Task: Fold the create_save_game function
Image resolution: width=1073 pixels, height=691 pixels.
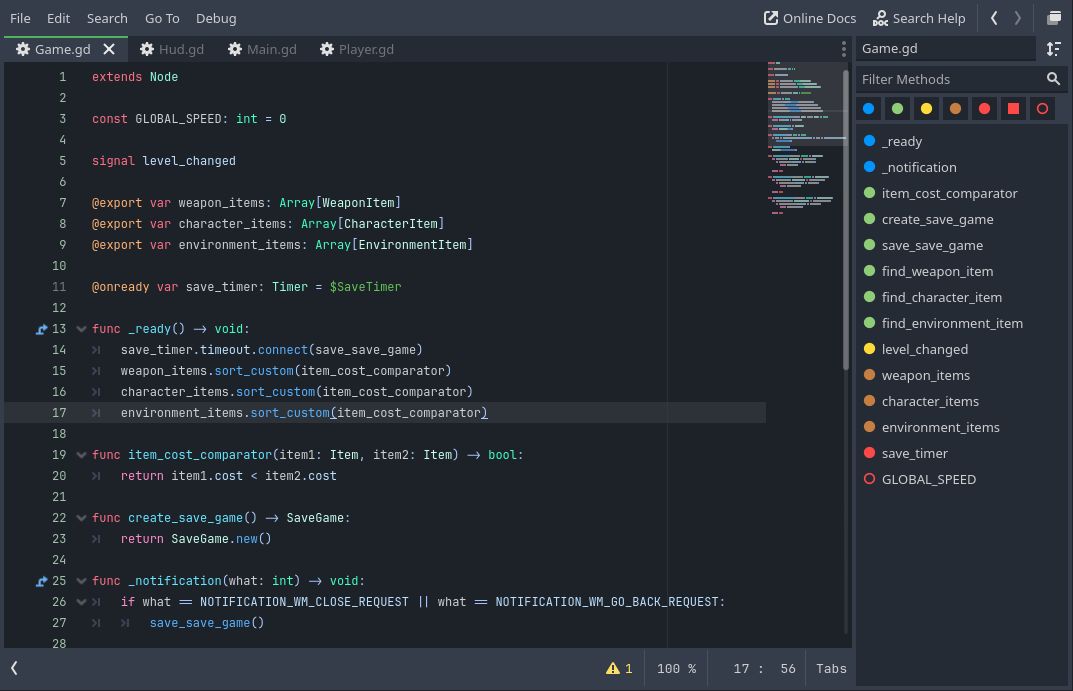Action: pyautogui.click(x=82, y=518)
